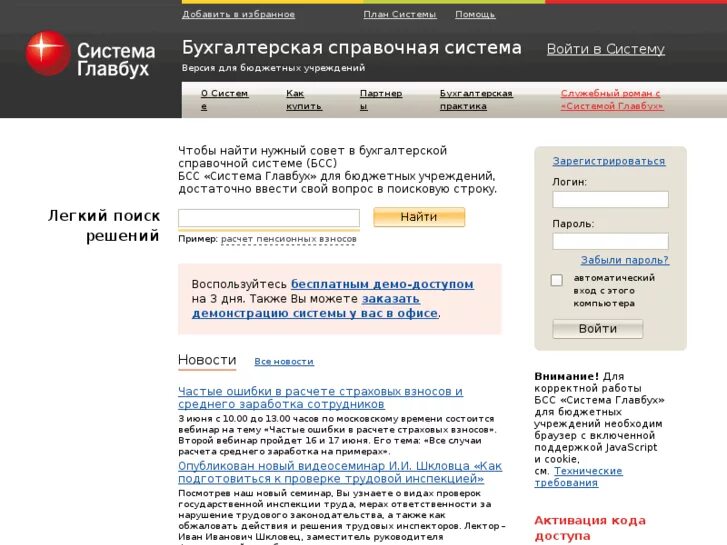The height and width of the screenshot is (545, 727).
Task: Click 'Легкий поиск решений' heading
Action: pyautogui.click(x=104, y=226)
